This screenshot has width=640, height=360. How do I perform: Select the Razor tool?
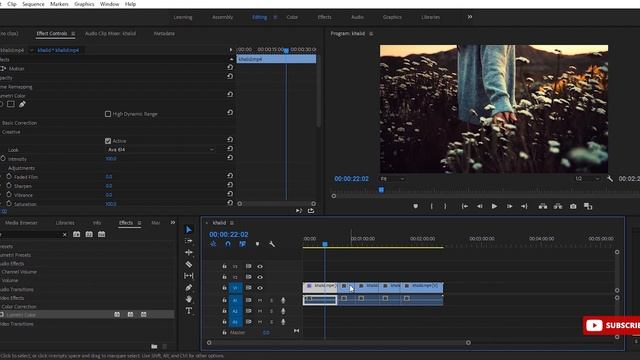[189, 264]
